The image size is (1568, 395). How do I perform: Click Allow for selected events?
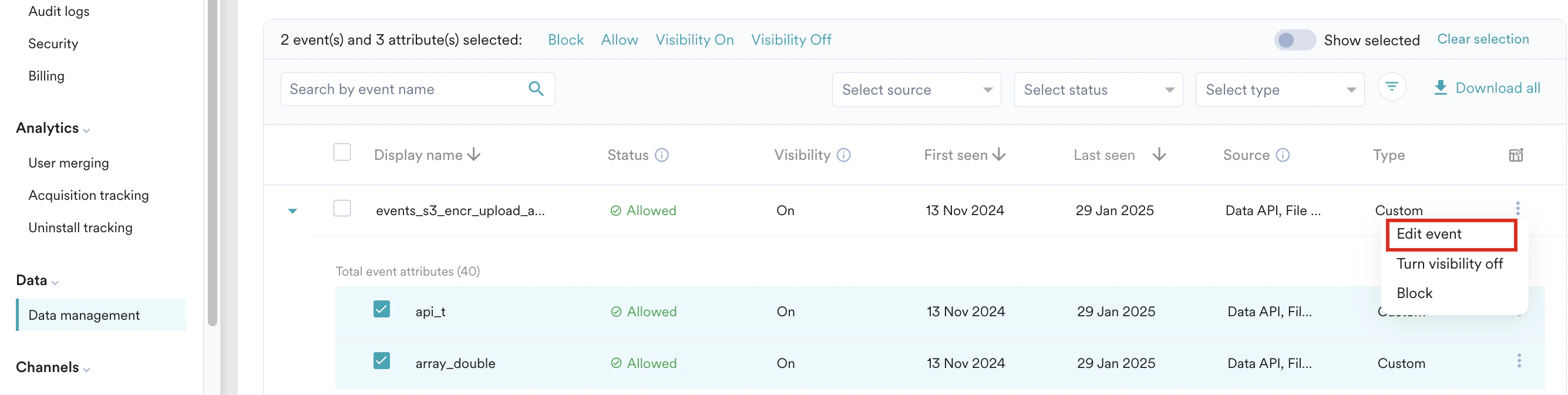pos(619,39)
